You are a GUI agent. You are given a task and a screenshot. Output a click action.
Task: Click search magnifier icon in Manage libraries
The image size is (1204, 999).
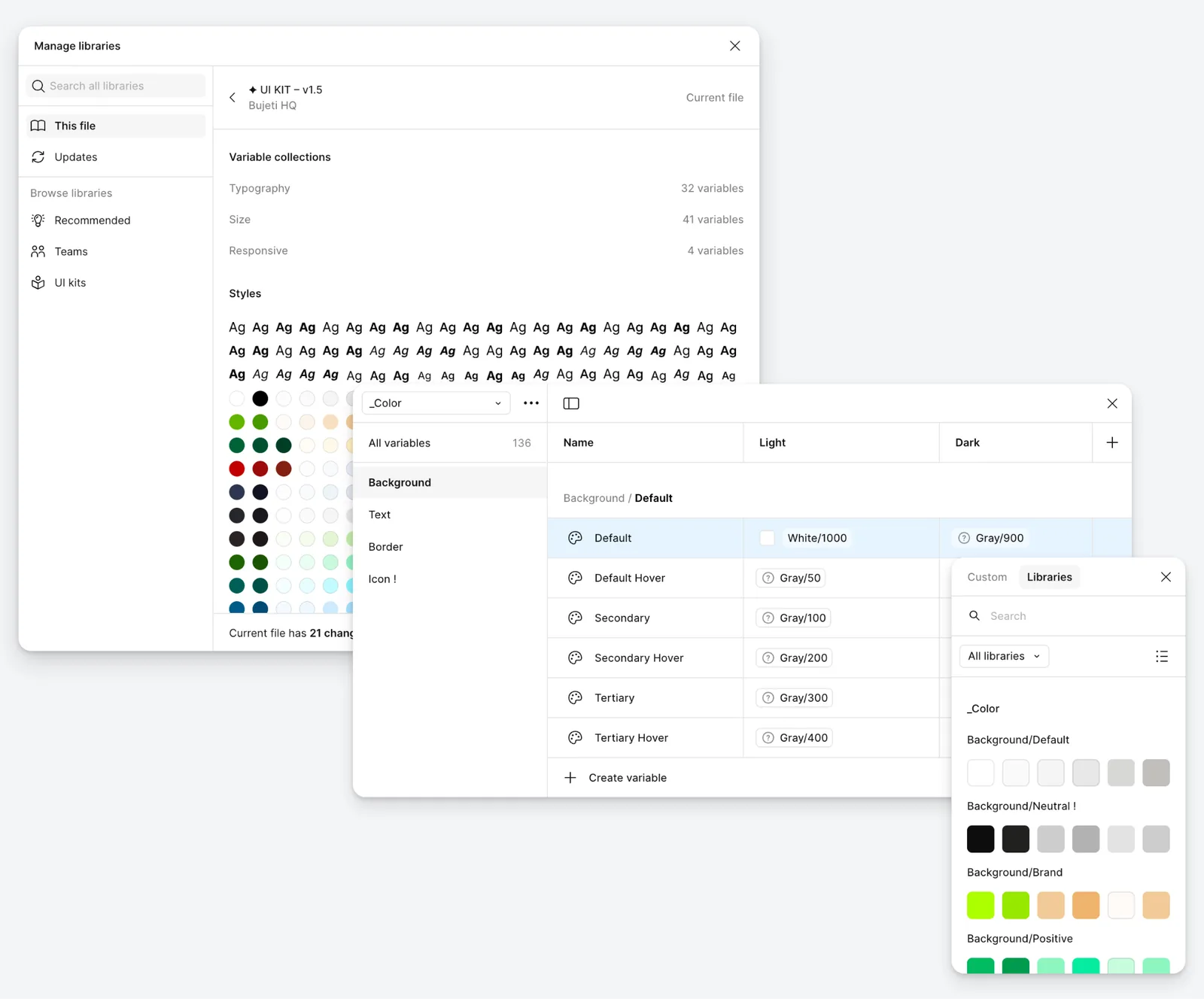38,86
